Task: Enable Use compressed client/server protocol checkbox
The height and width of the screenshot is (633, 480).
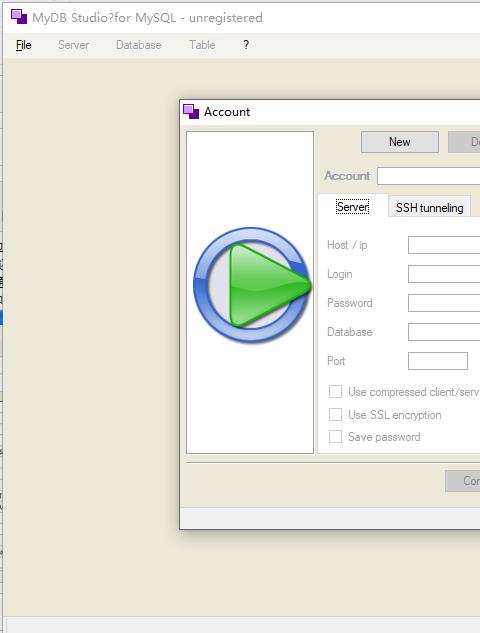Action: 335,392
